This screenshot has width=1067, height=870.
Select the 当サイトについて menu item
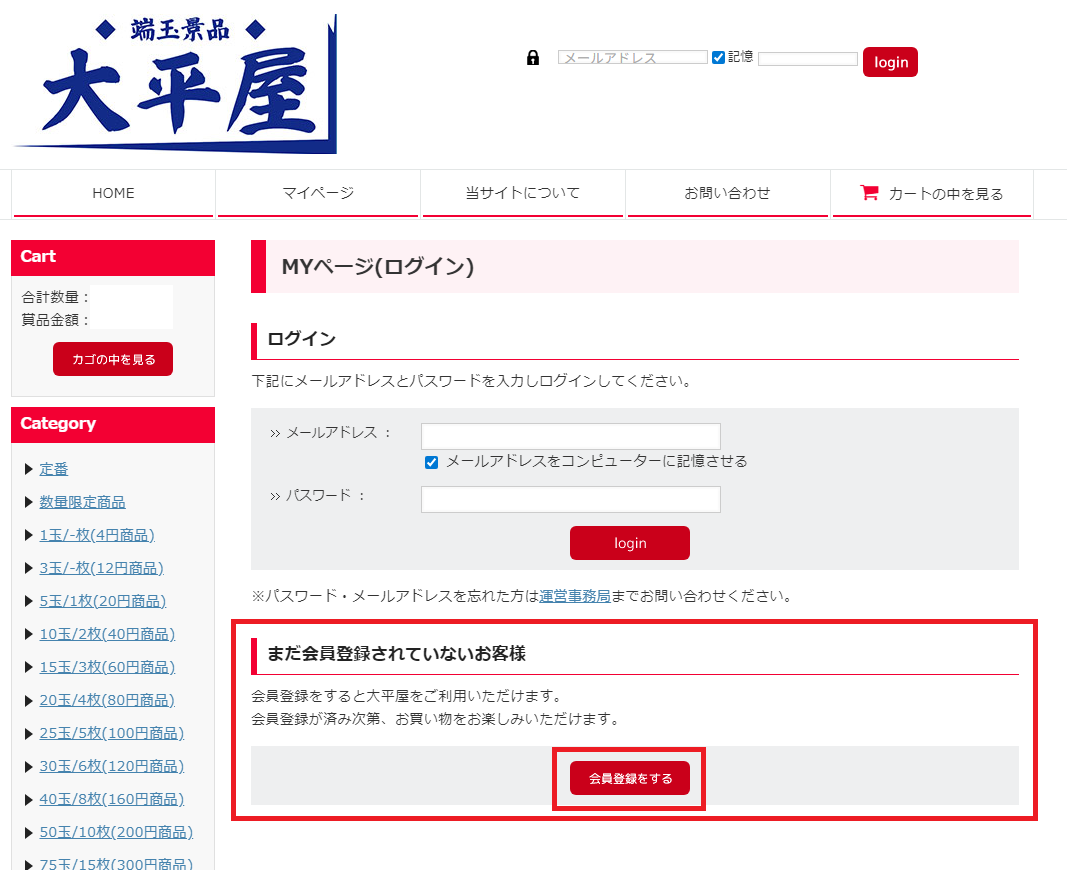pyautogui.click(x=522, y=193)
